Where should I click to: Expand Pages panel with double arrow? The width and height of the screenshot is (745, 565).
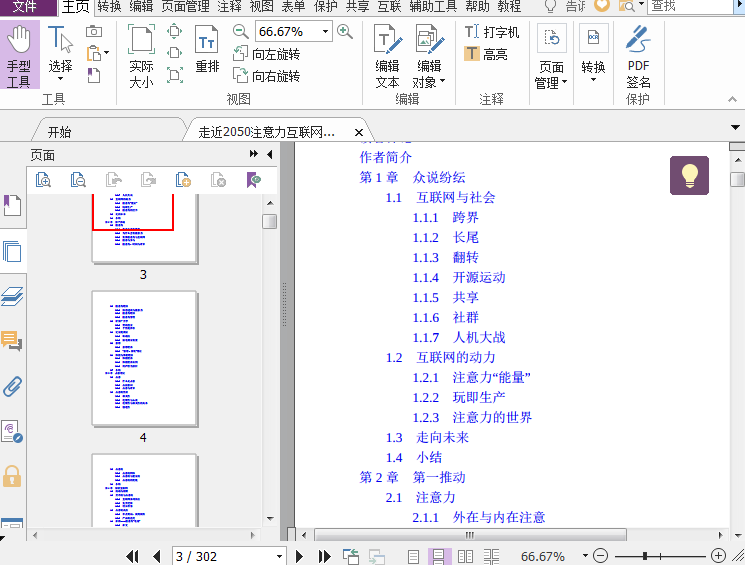[254, 154]
